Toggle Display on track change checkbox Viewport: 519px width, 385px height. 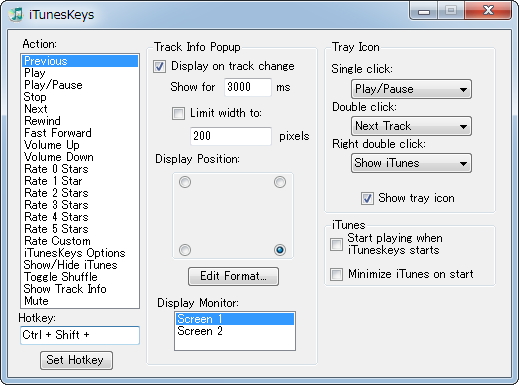point(159,66)
